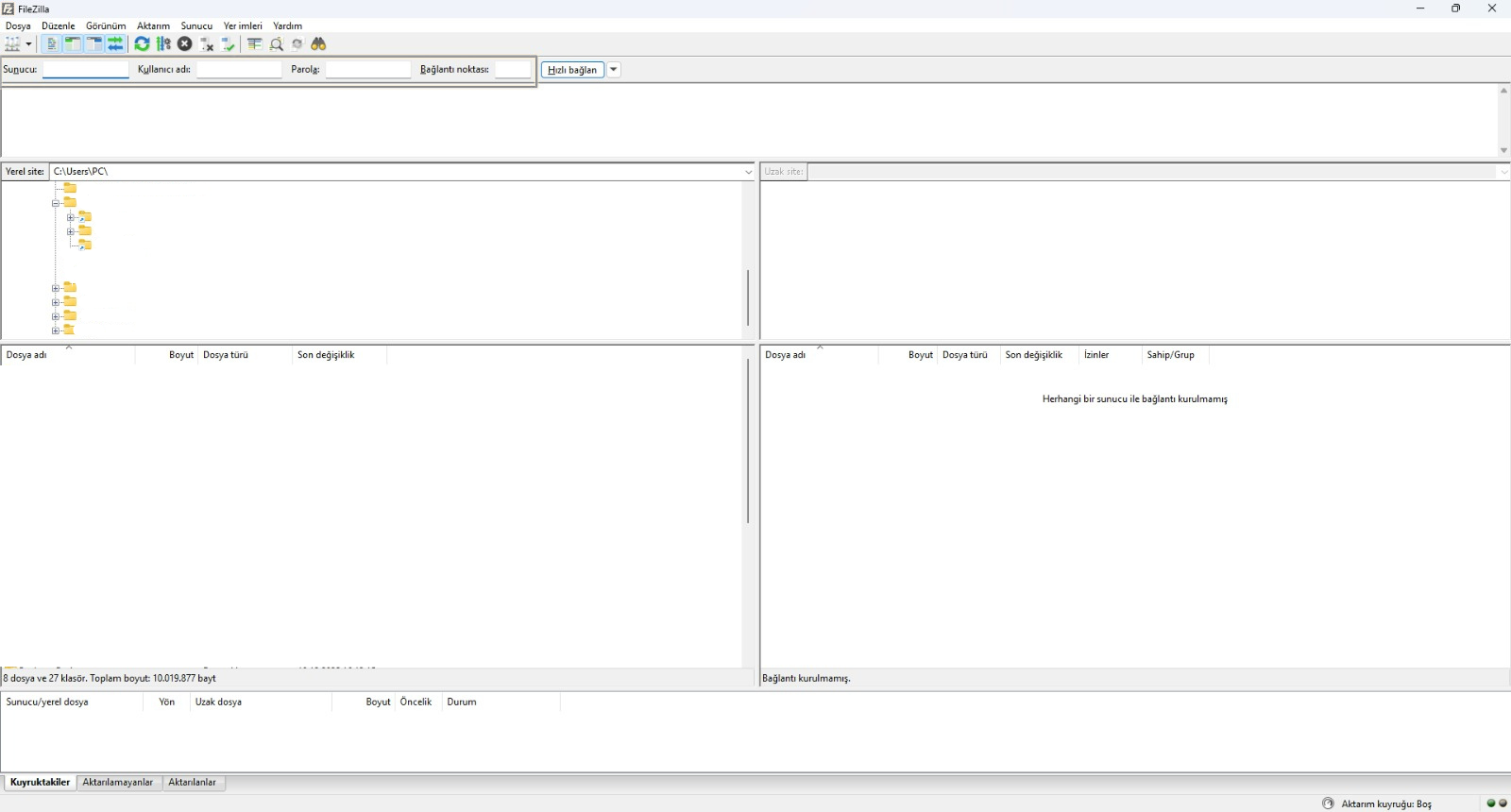Toggle the message log display
This screenshot has width=1511, height=812.
click(x=52, y=44)
